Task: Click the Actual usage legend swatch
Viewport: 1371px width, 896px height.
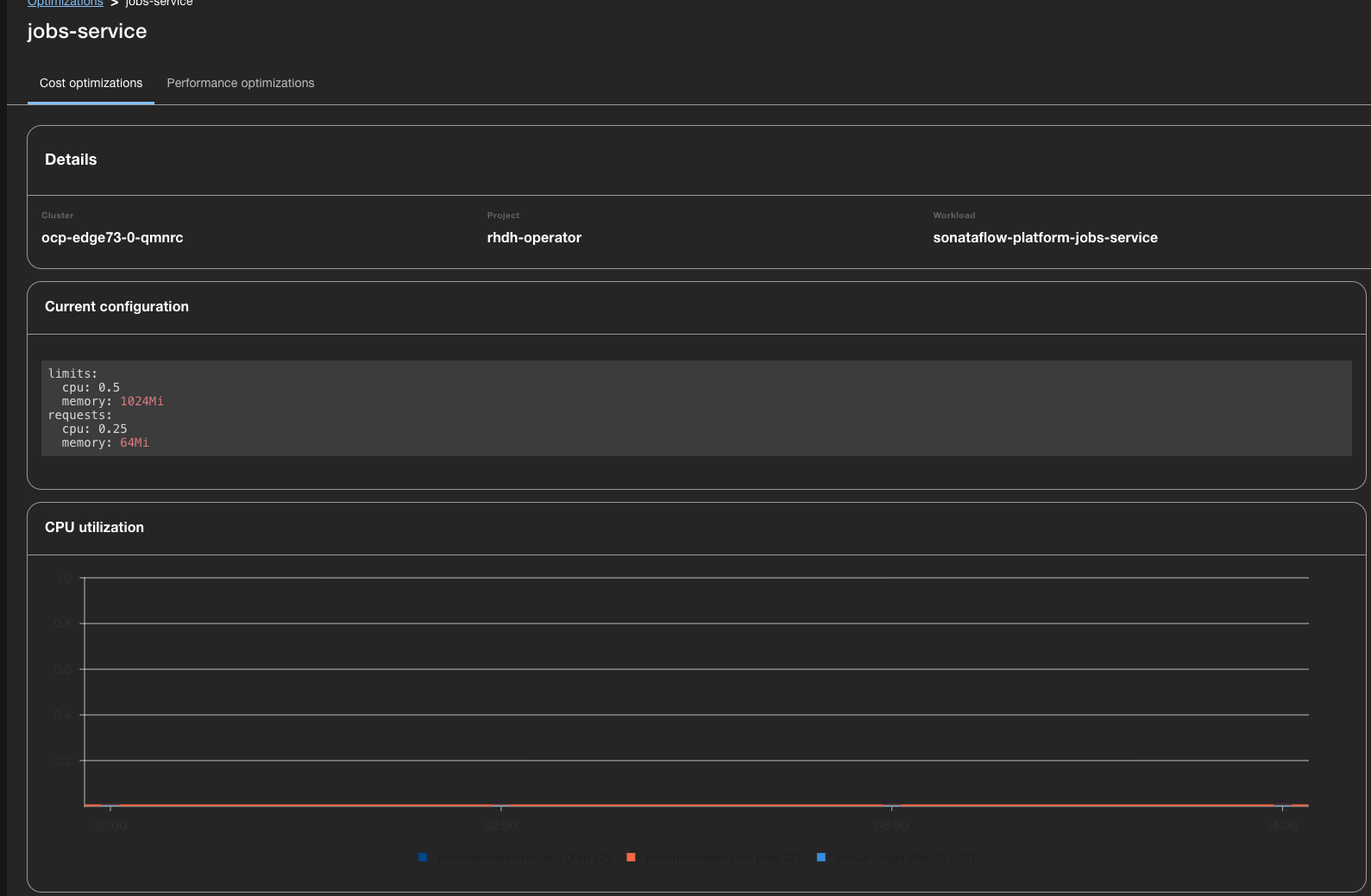Action: pyautogui.click(x=821, y=857)
